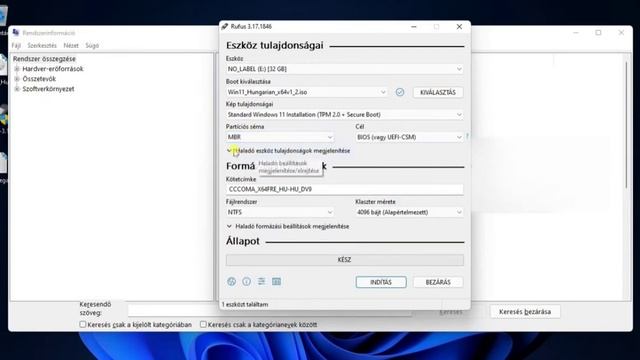Open the Fájl menu
Viewport: 640px width, 360px height.
pos(16,45)
